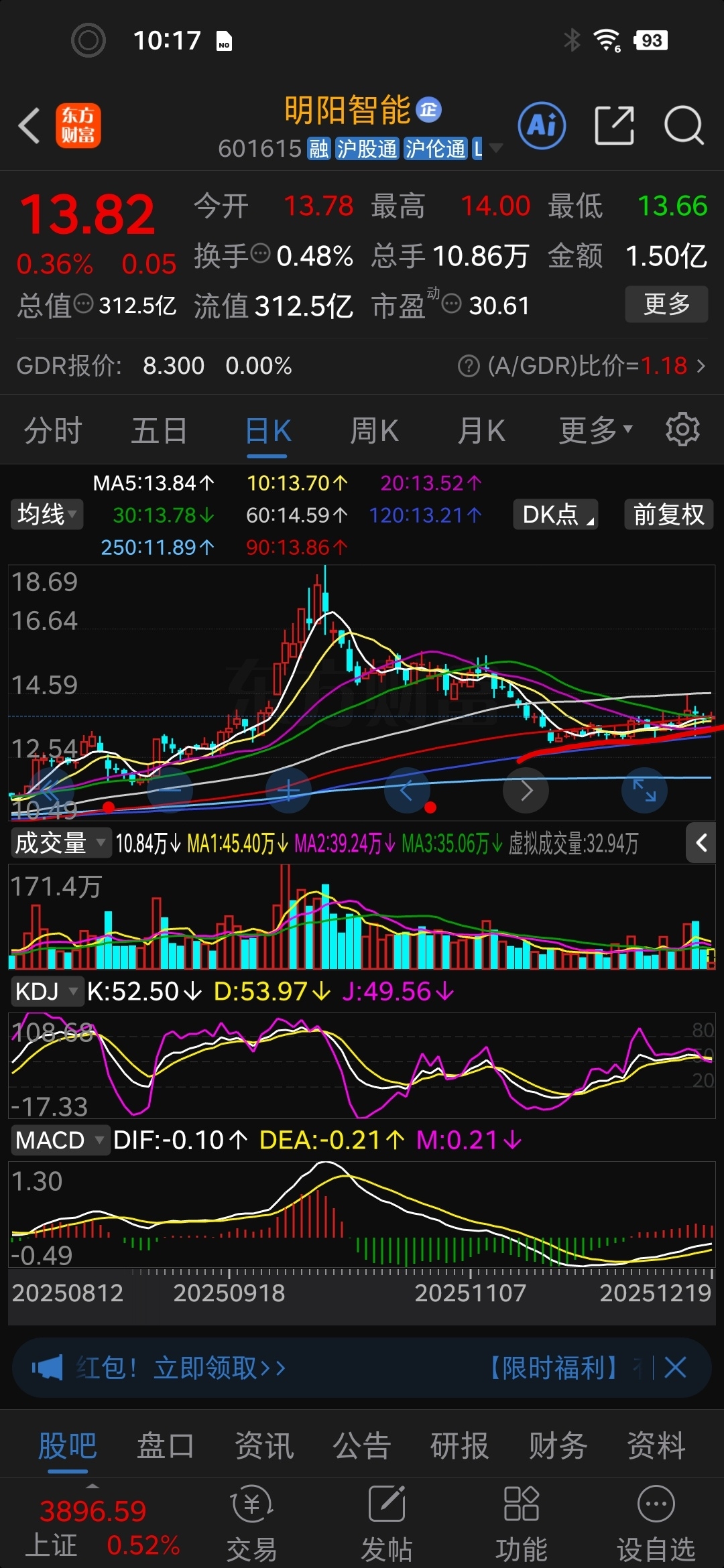Tap the question mark beside A/GDR比价
This screenshot has height=1568, width=724.
(469, 366)
